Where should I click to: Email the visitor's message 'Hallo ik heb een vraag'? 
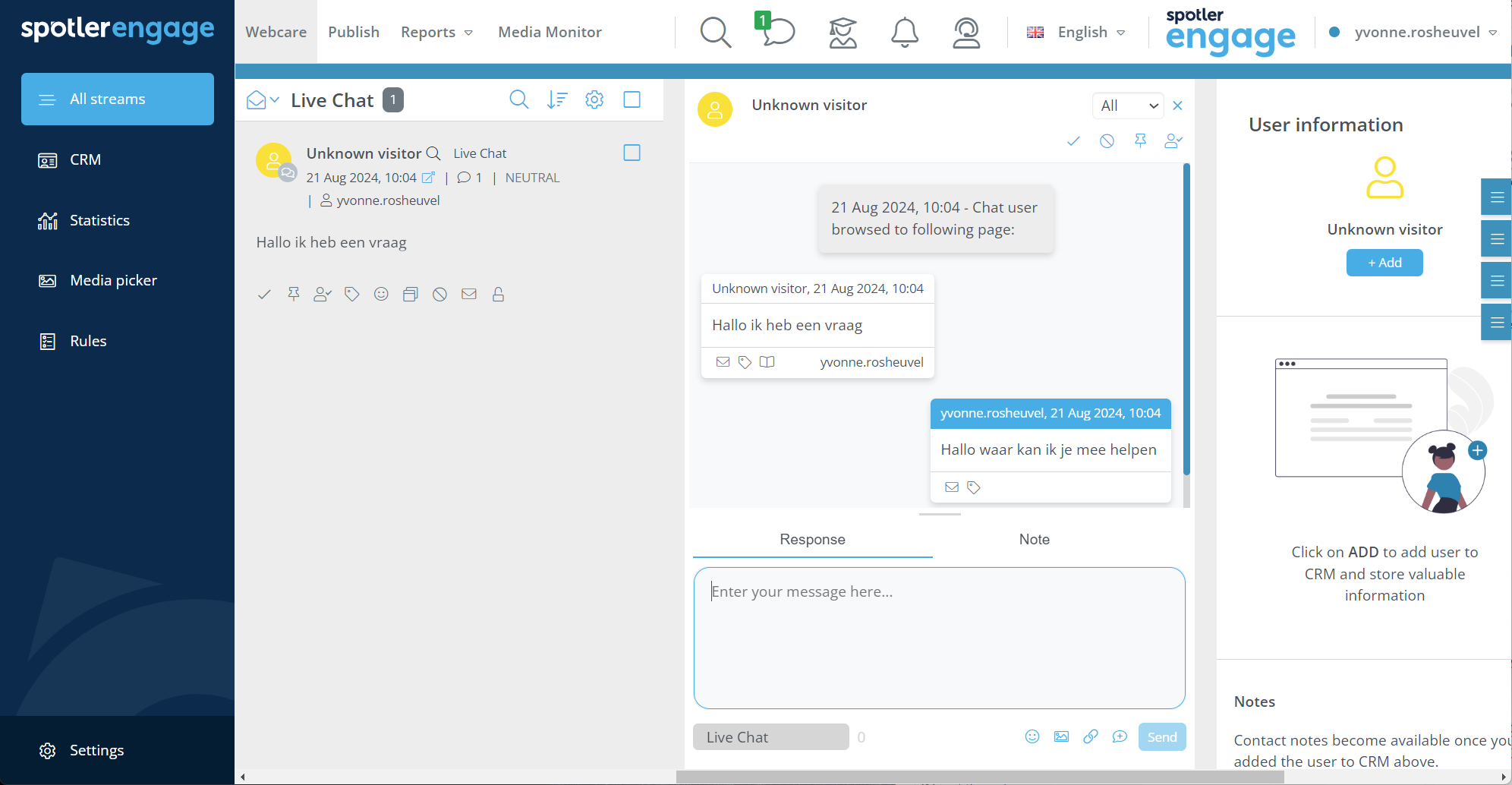coord(723,362)
